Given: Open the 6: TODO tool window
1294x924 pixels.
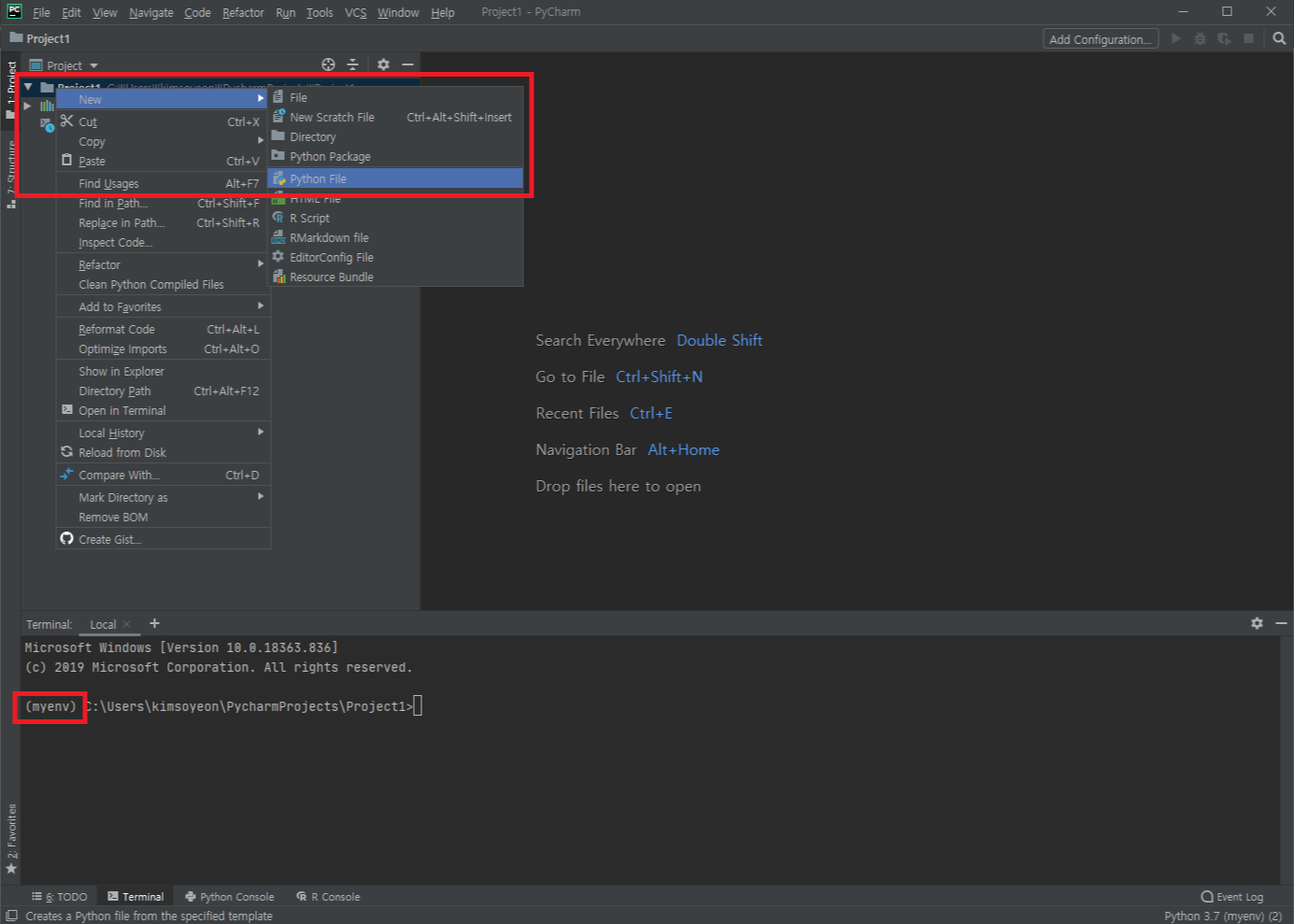Looking at the screenshot, I should (x=60, y=896).
